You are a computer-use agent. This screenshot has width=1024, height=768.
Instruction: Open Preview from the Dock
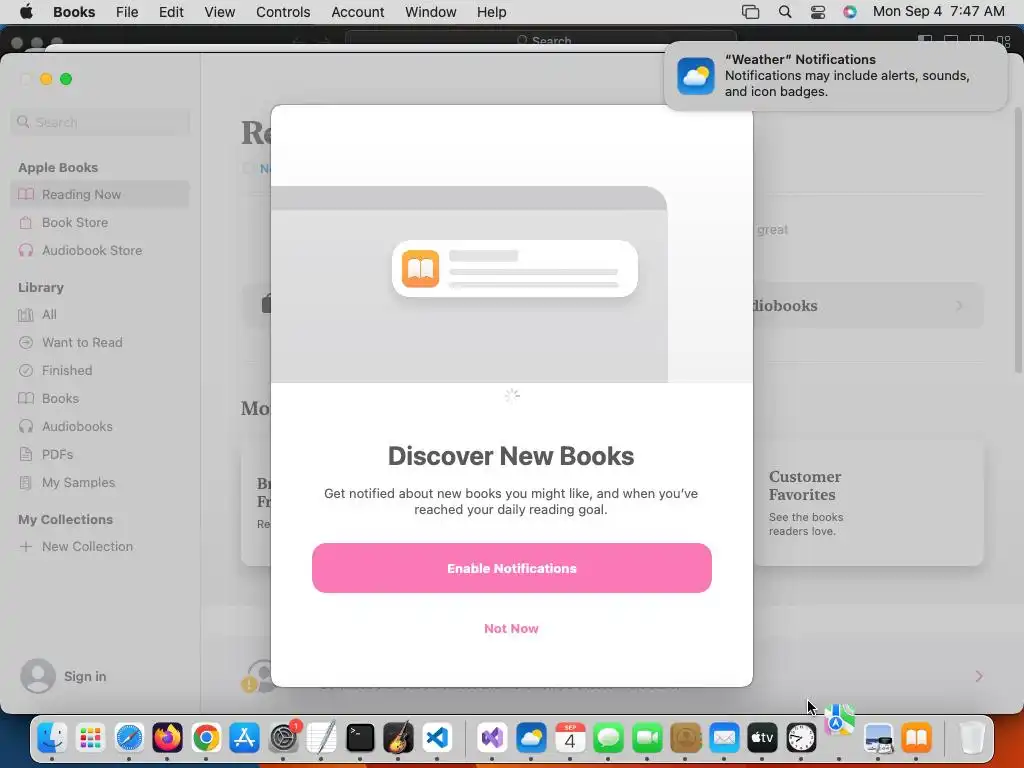(878, 738)
